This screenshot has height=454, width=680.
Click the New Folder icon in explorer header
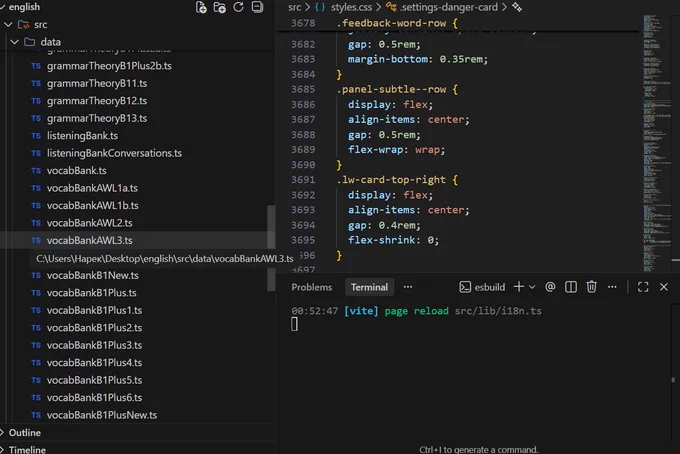tap(220, 7)
